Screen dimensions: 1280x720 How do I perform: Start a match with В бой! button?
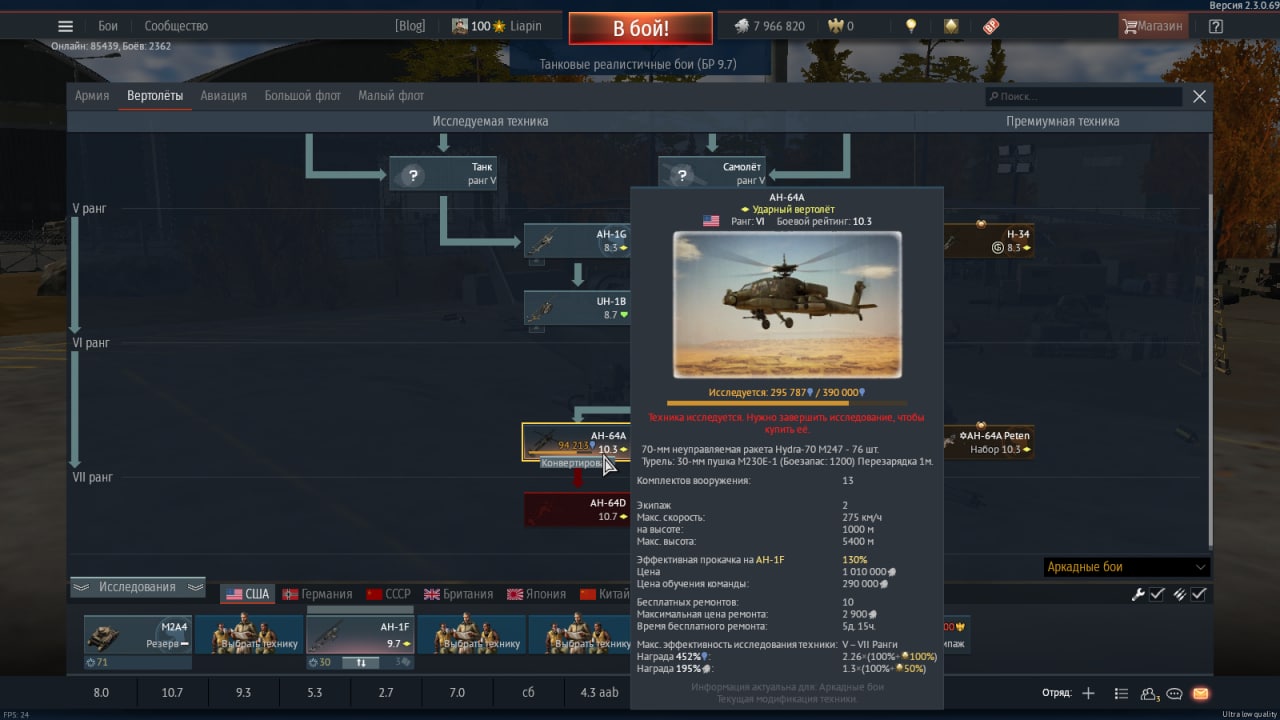pos(641,28)
